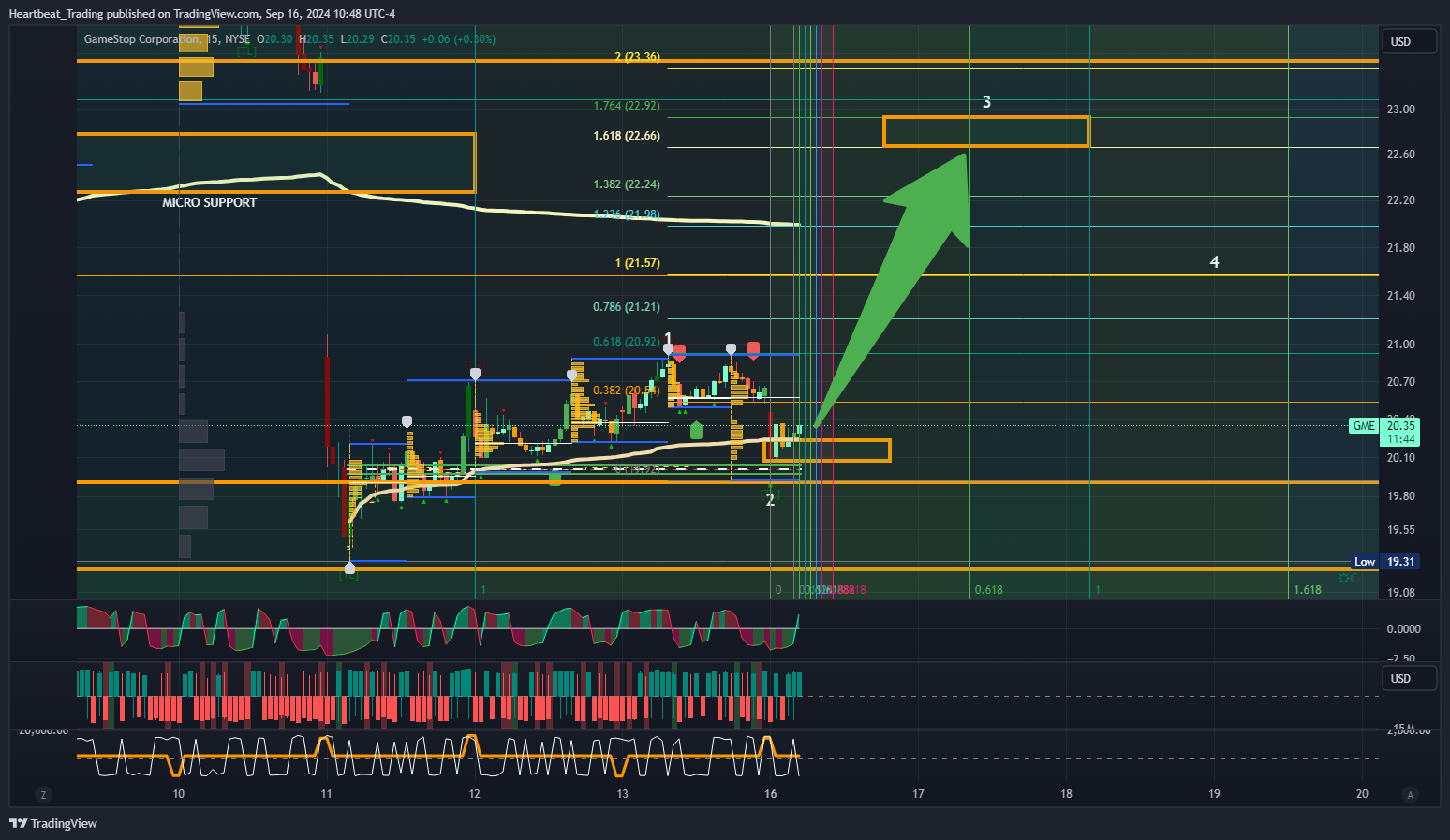Click the Heartbeat_Trading published header text
This screenshot has width=1450, height=840.
202,14
